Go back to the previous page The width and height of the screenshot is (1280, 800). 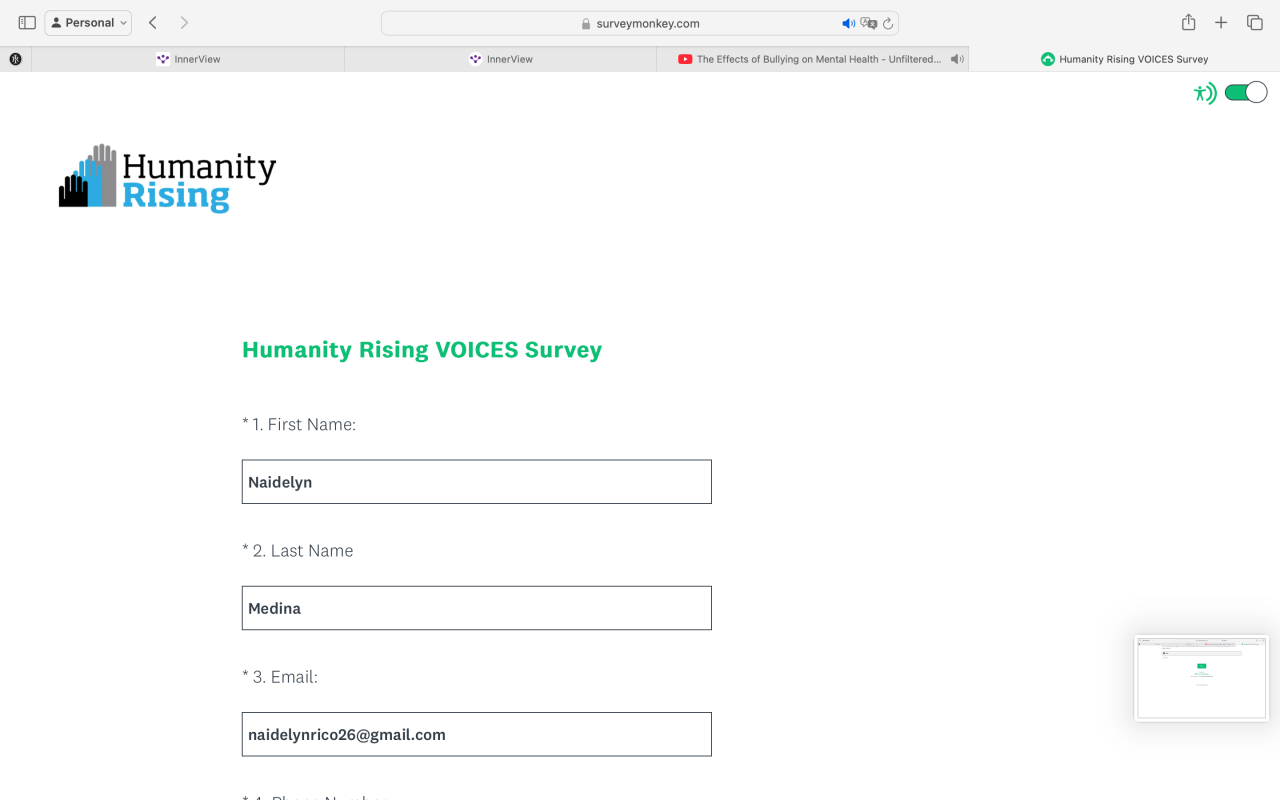point(152,23)
